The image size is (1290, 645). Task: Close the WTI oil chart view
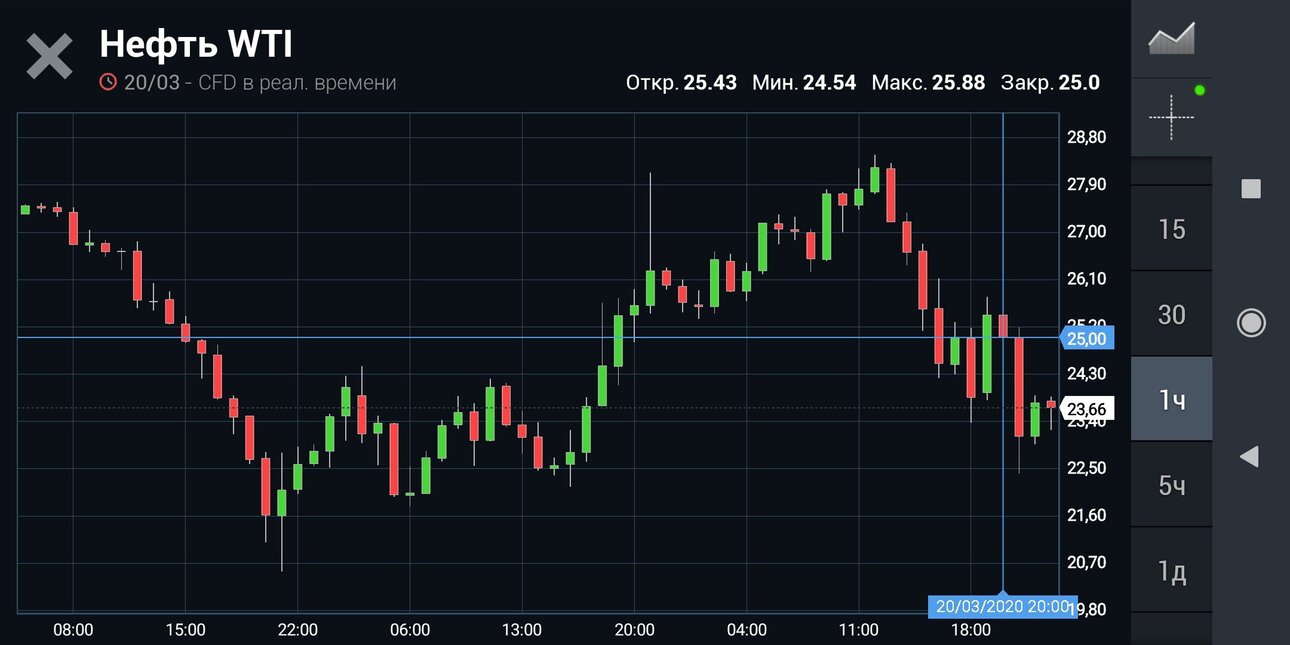(49, 56)
